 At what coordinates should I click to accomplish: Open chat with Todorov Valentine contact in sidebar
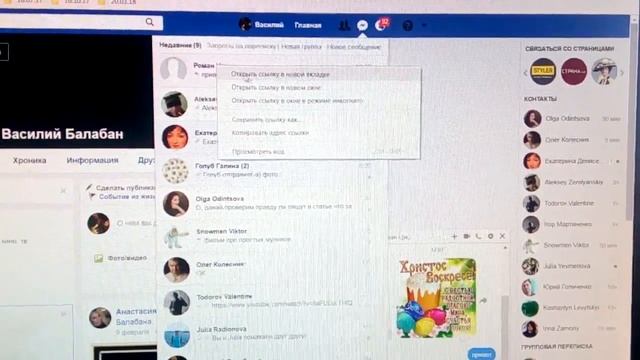click(x=572, y=203)
